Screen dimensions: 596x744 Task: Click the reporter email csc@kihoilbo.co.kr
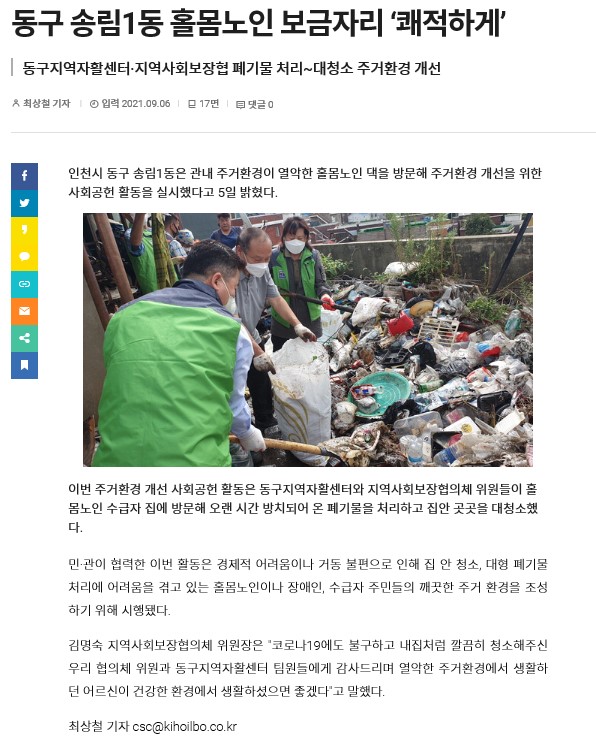[184, 726]
